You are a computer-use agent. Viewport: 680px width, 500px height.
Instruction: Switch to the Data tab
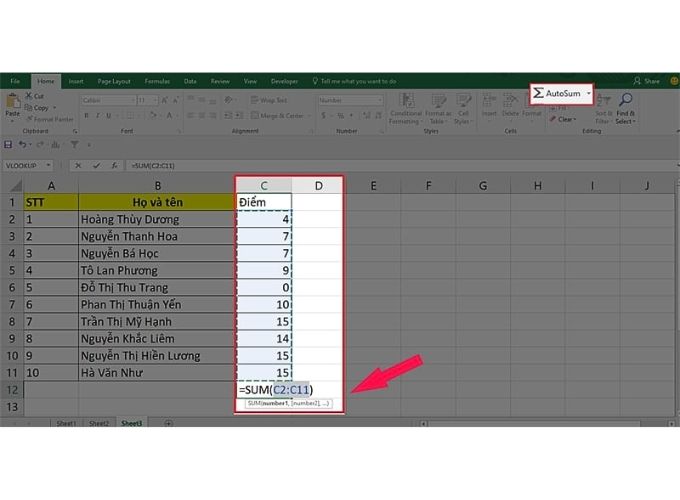pos(190,81)
